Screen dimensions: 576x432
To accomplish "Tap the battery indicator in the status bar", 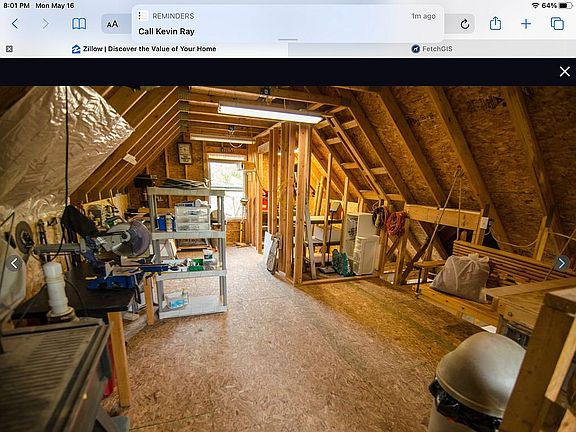I will tap(565, 6).
